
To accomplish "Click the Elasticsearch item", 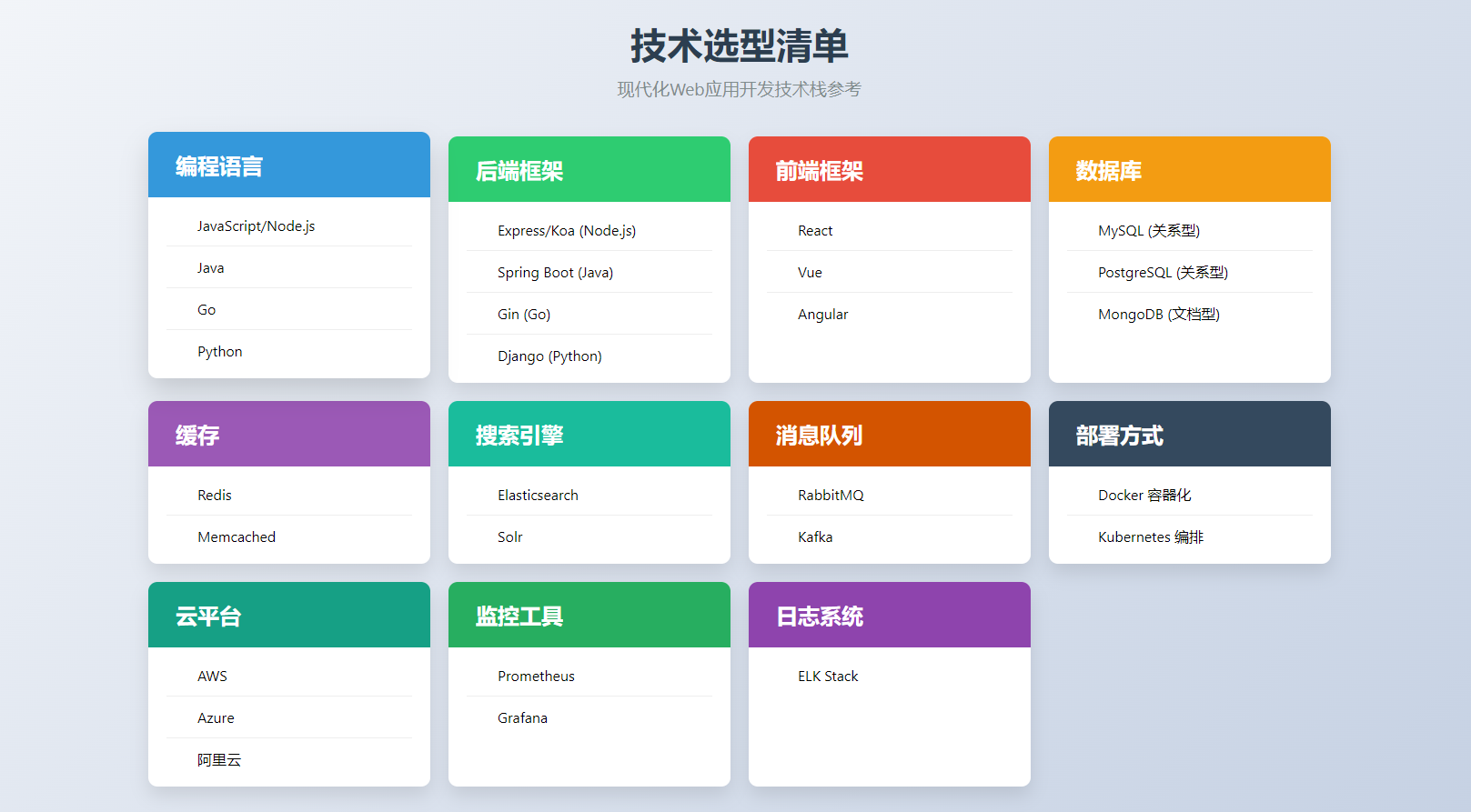I will pos(589,495).
